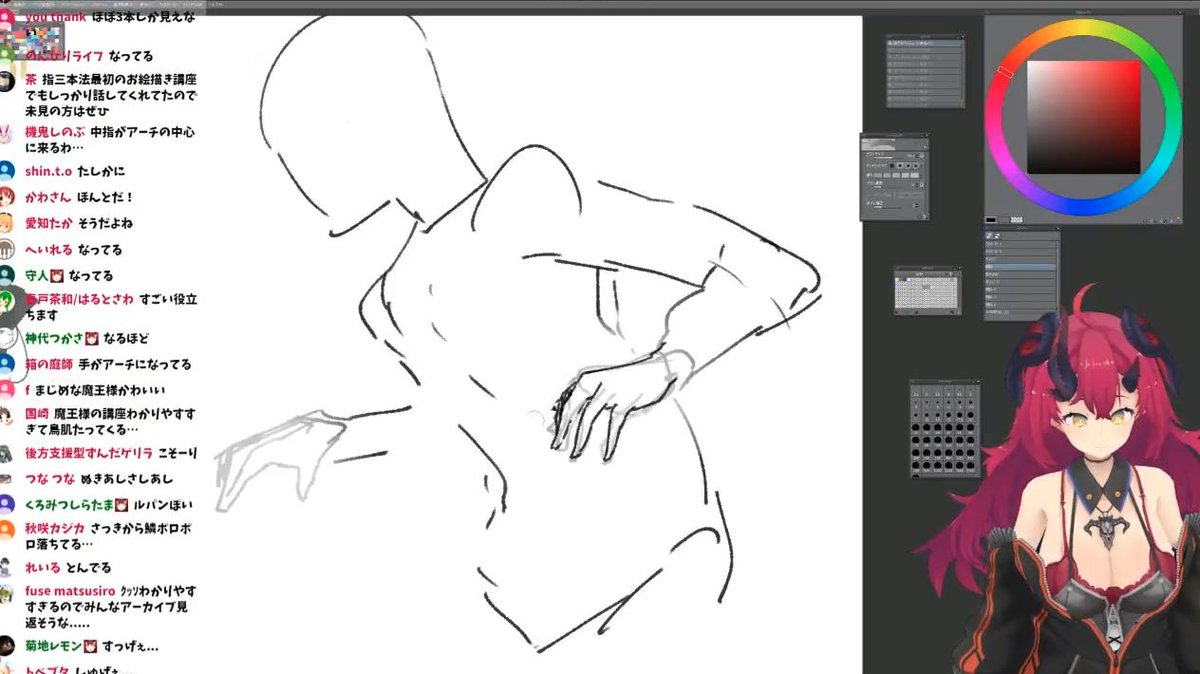Image resolution: width=1200 pixels, height=674 pixels.
Task: Click chat username 後方支援型すんだゲリラ
Action: 87,453
